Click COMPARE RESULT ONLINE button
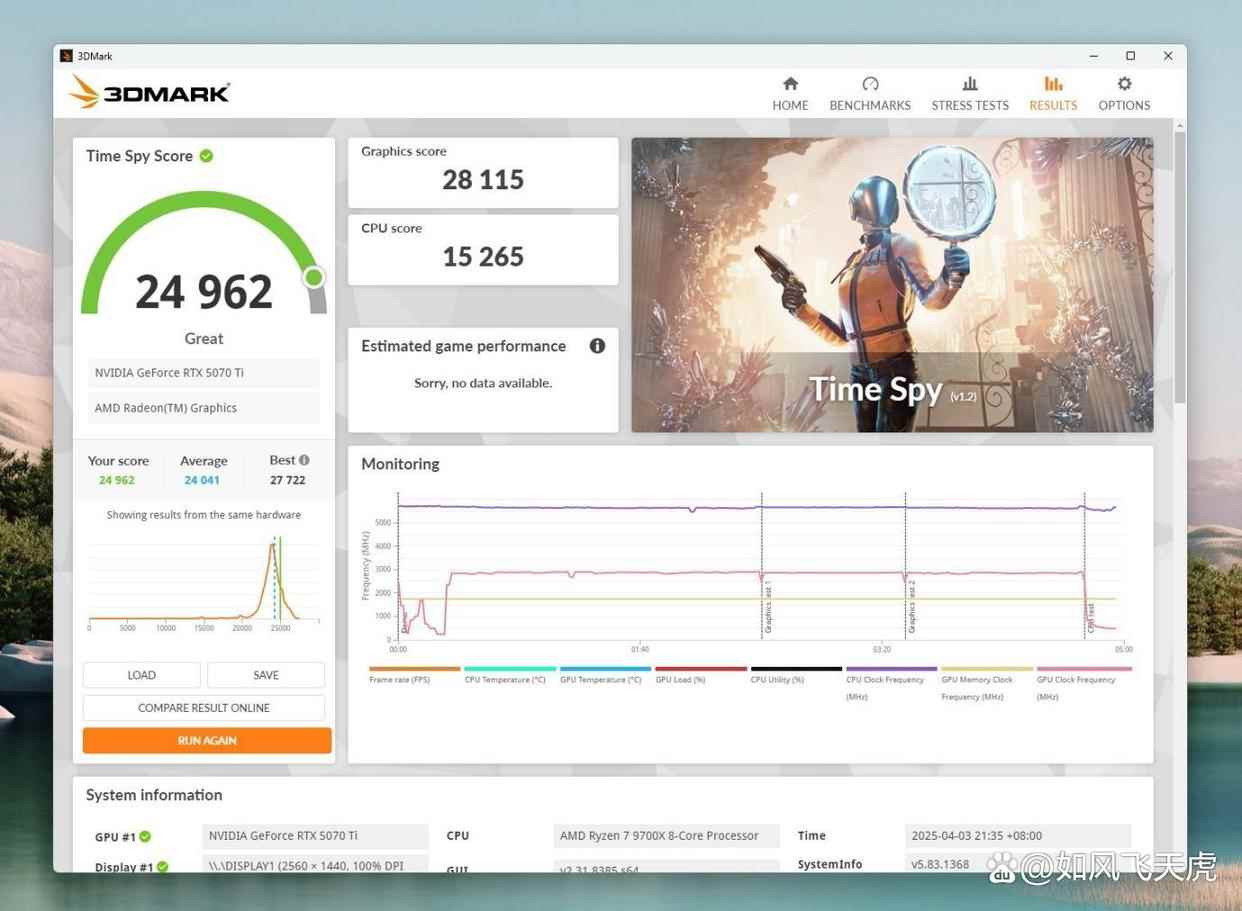 tap(204, 708)
